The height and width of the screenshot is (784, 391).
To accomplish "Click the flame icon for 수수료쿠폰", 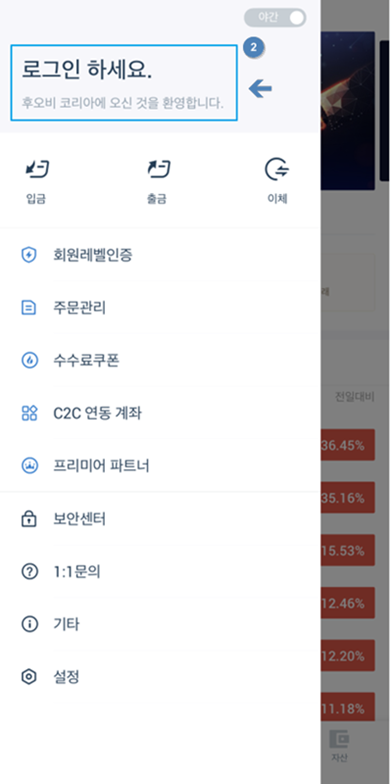I will 29,360.
